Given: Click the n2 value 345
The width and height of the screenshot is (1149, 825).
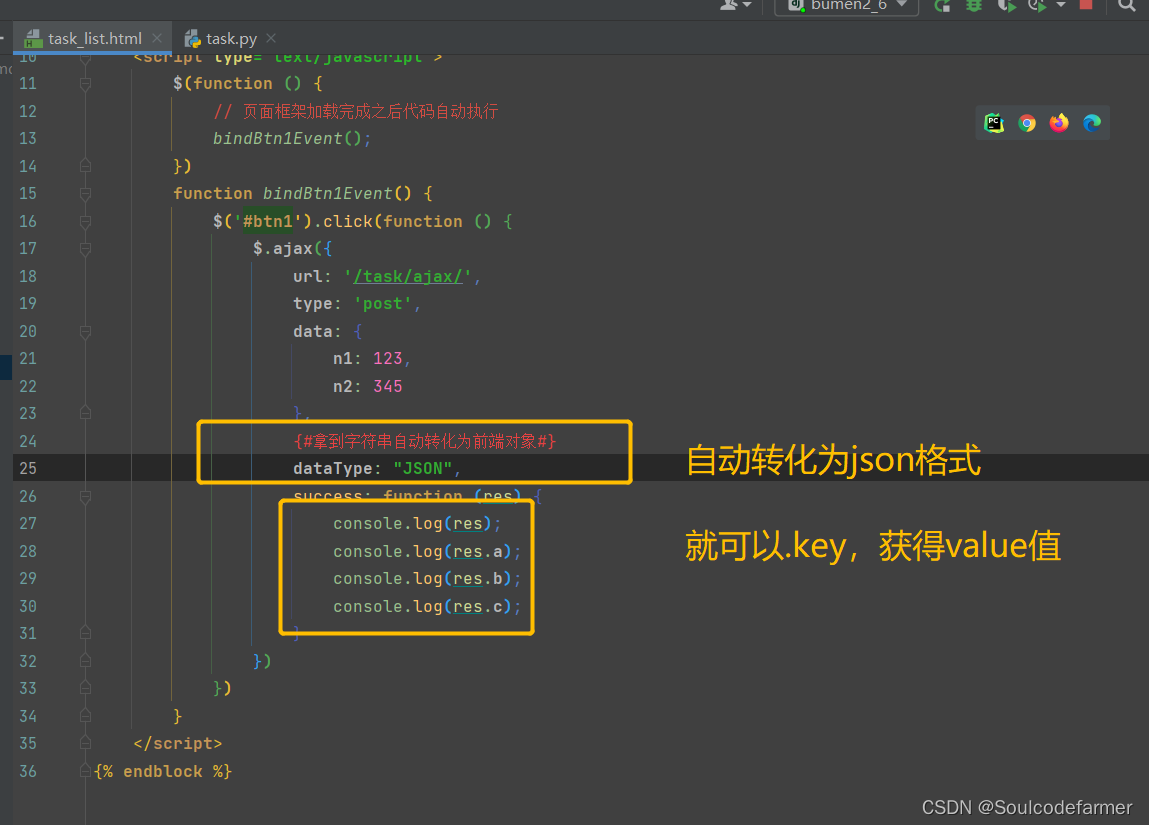Looking at the screenshot, I should (x=388, y=386).
